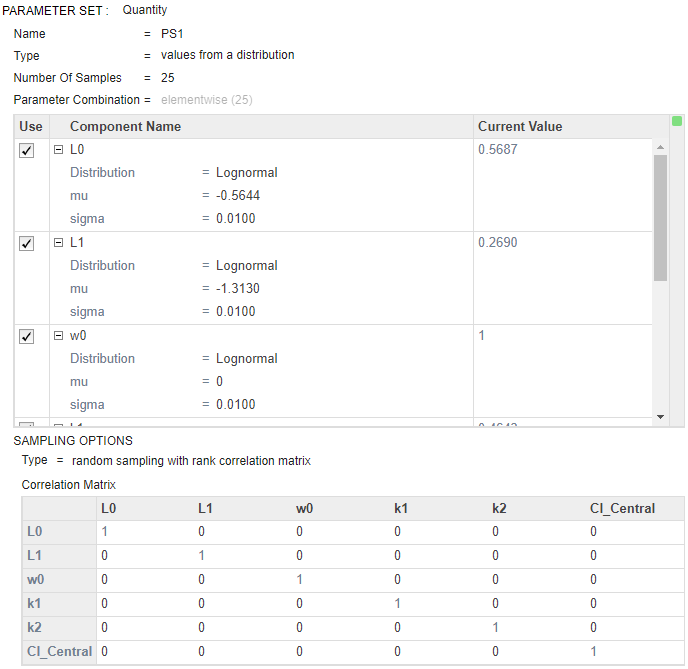Click the Current Value column header
Screen dimensions: 688x669
pos(520,127)
